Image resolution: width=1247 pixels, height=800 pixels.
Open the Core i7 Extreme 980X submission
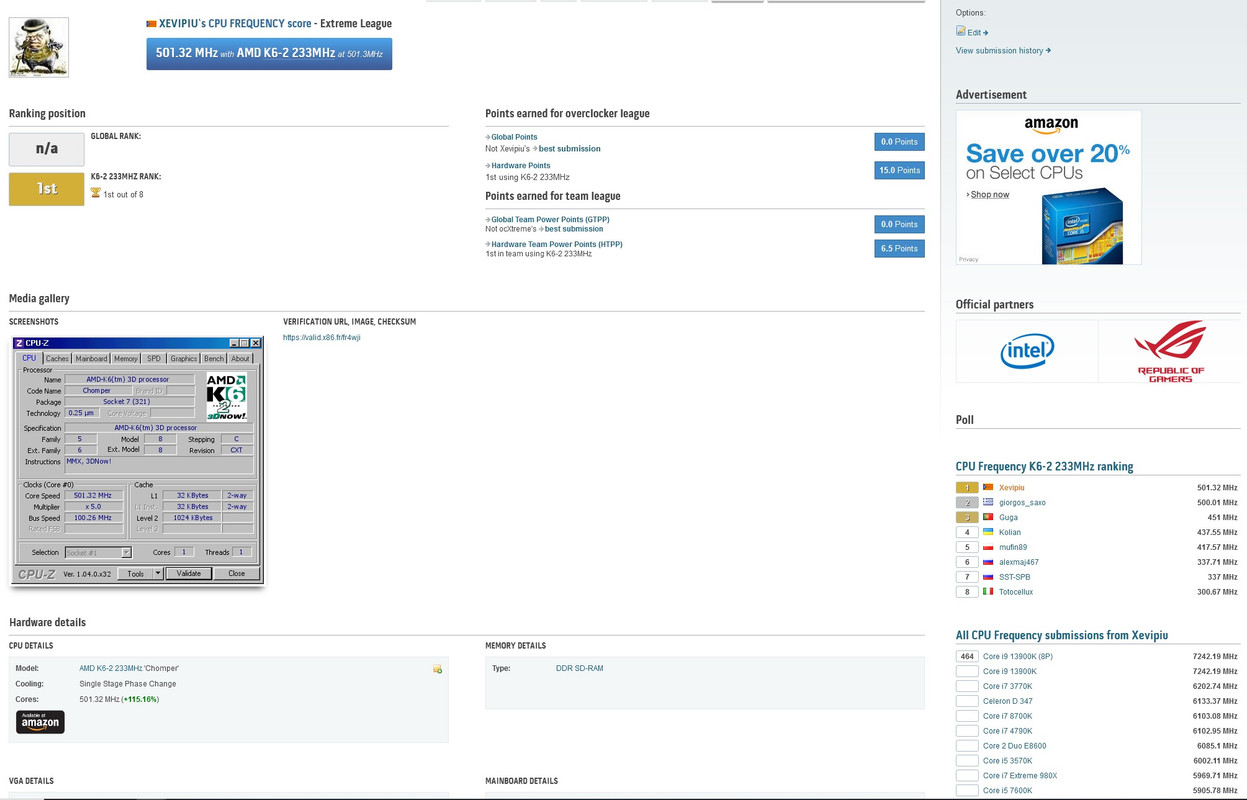1020,776
